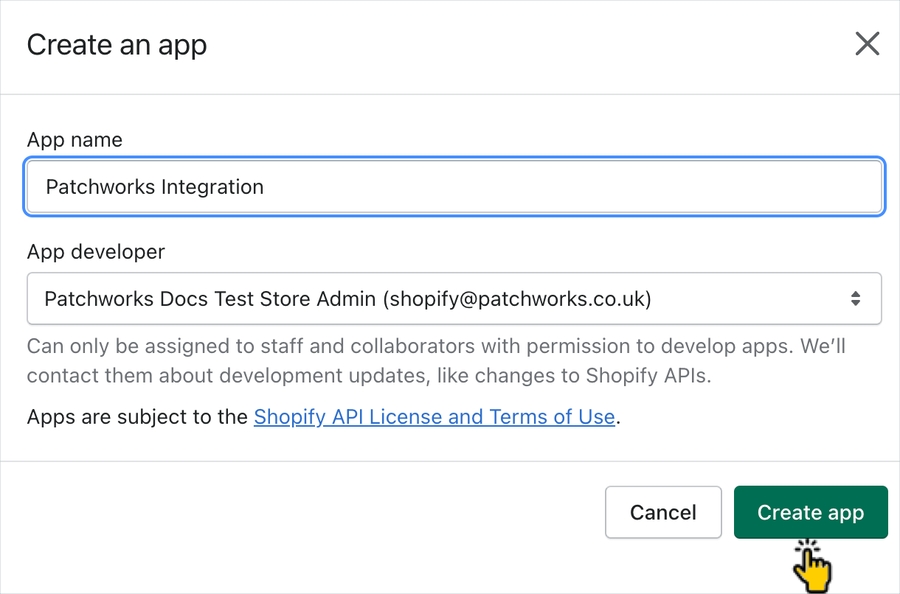Click the Patchworks Docs Test Store Admin entry

210,298
